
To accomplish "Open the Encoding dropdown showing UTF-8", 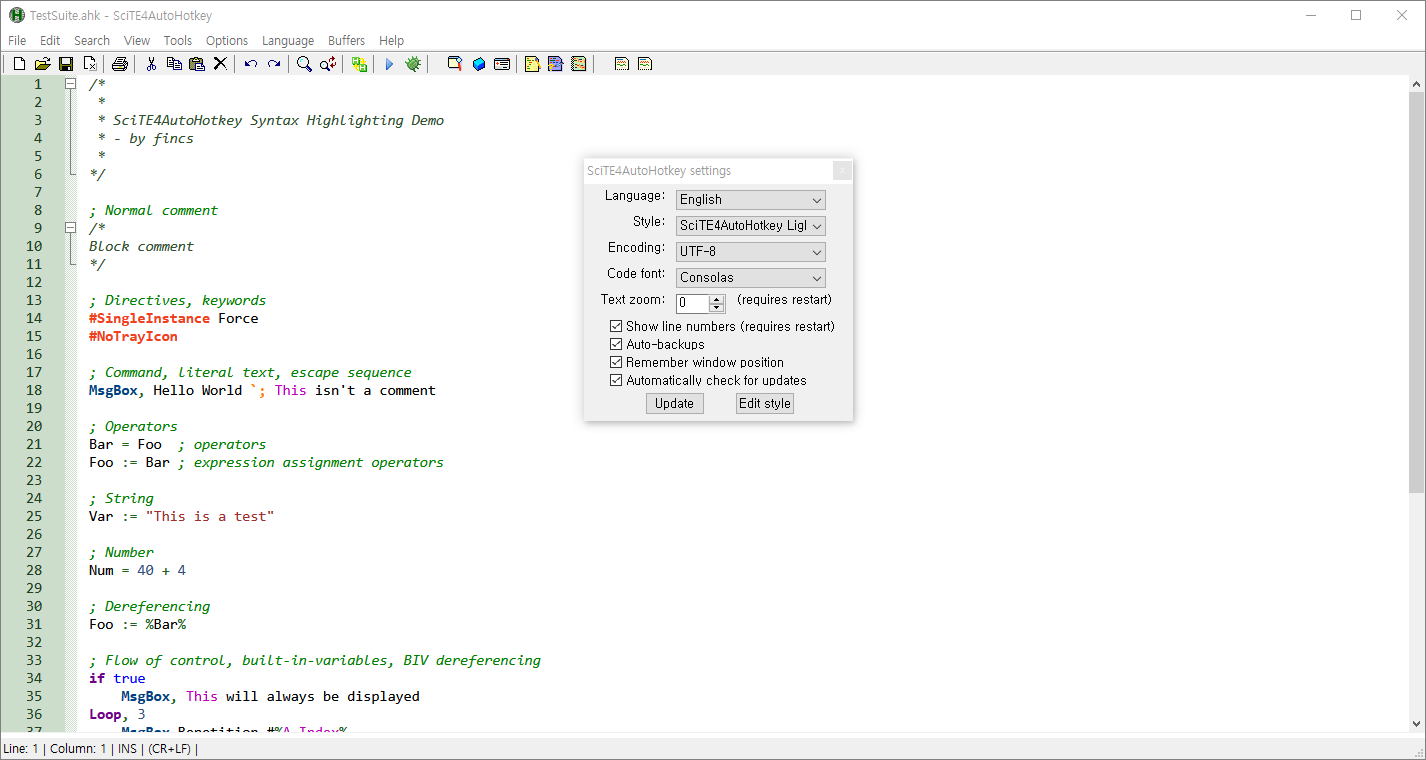I will click(751, 252).
